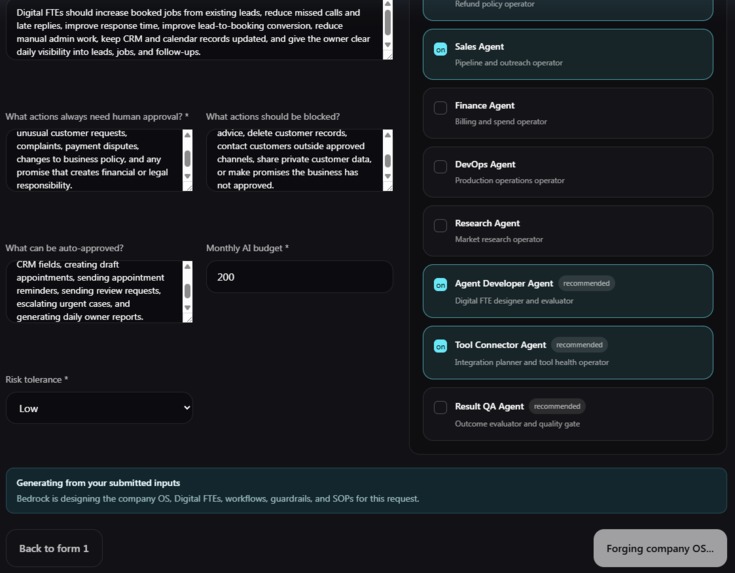735x573 pixels.
Task: Click 'Billing and spend operator' description
Action: click(x=501, y=121)
